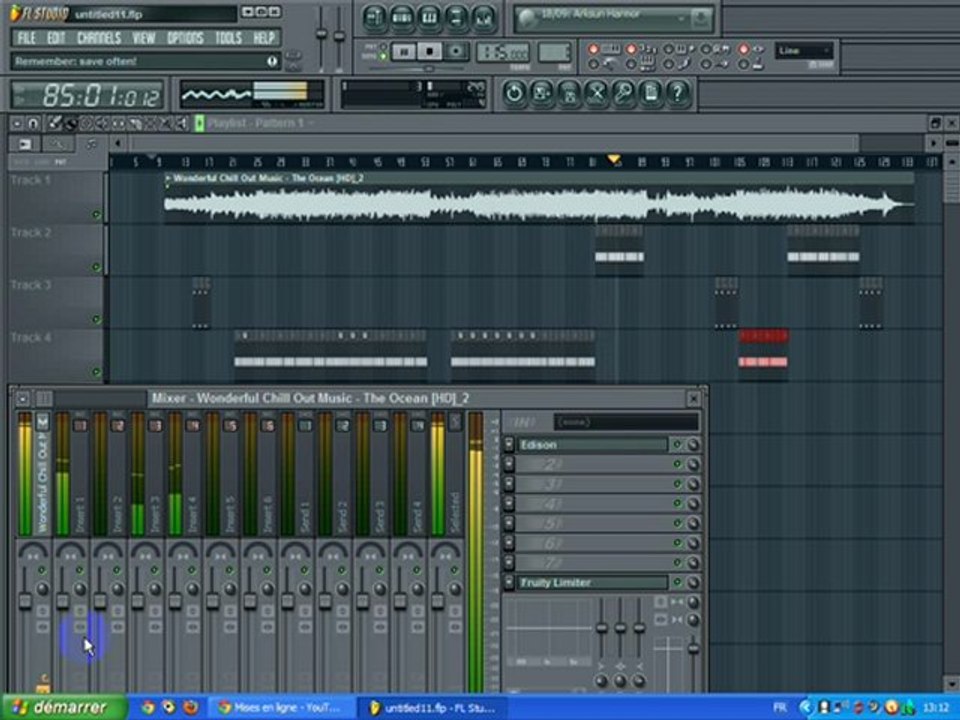Open the Fruity Limiter slot dropdown arrow
This screenshot has height=720, width=960.
(509, 583)
